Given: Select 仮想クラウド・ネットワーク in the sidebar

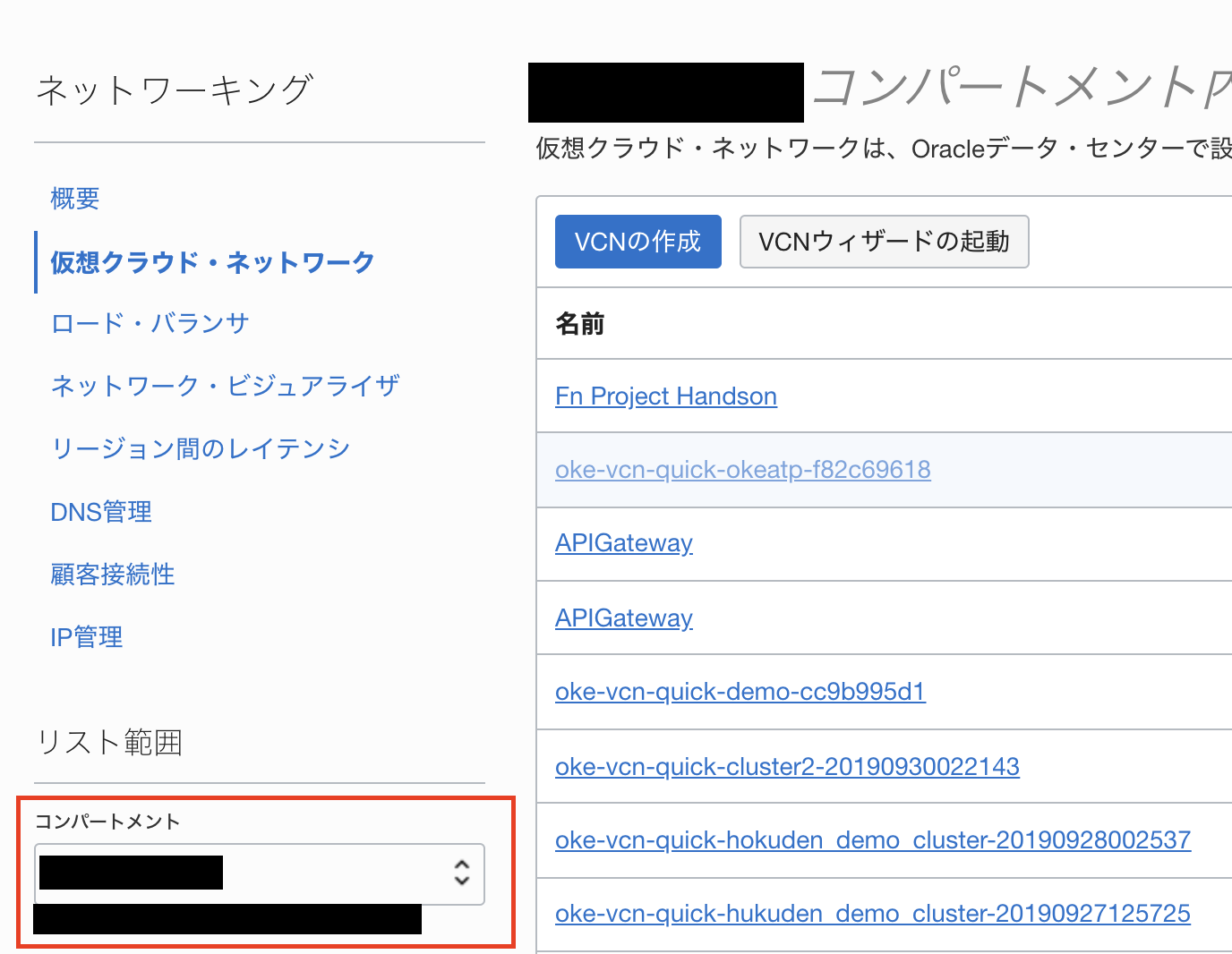Looking at the screenshot, I should 212,262.
